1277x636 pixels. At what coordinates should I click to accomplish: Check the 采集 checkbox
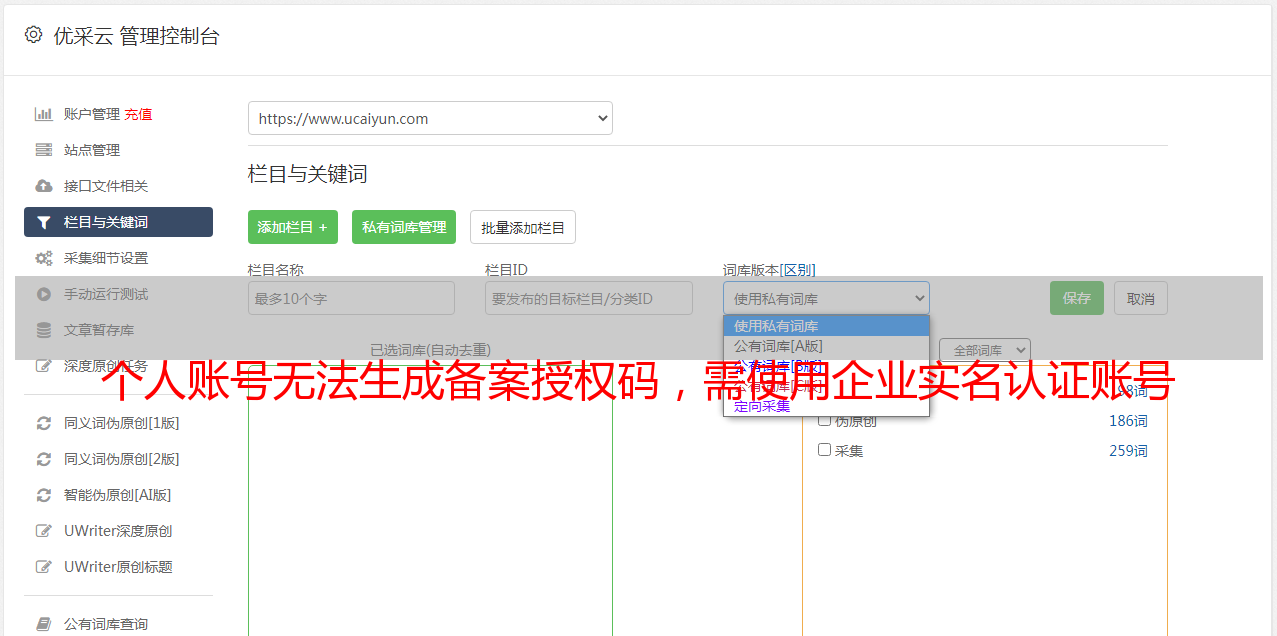[825, 450]
